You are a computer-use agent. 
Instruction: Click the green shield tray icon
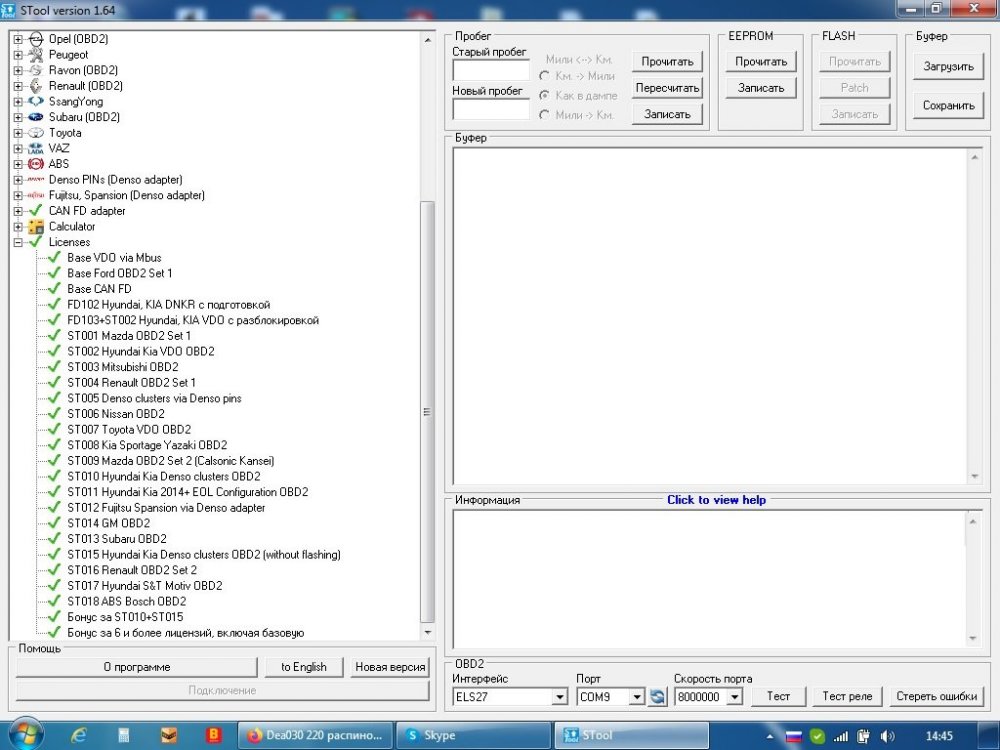click(x=817, y=736)
